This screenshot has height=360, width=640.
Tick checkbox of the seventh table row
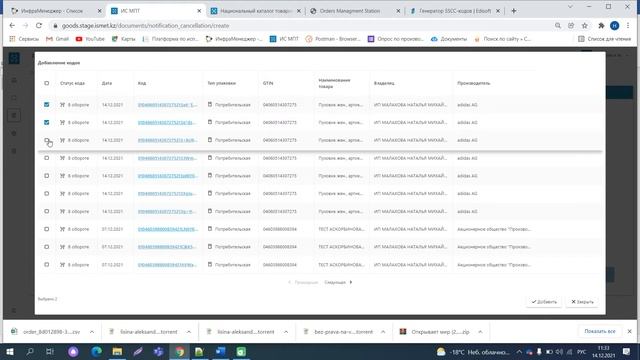pyautogui.click(x=47, y=211)
